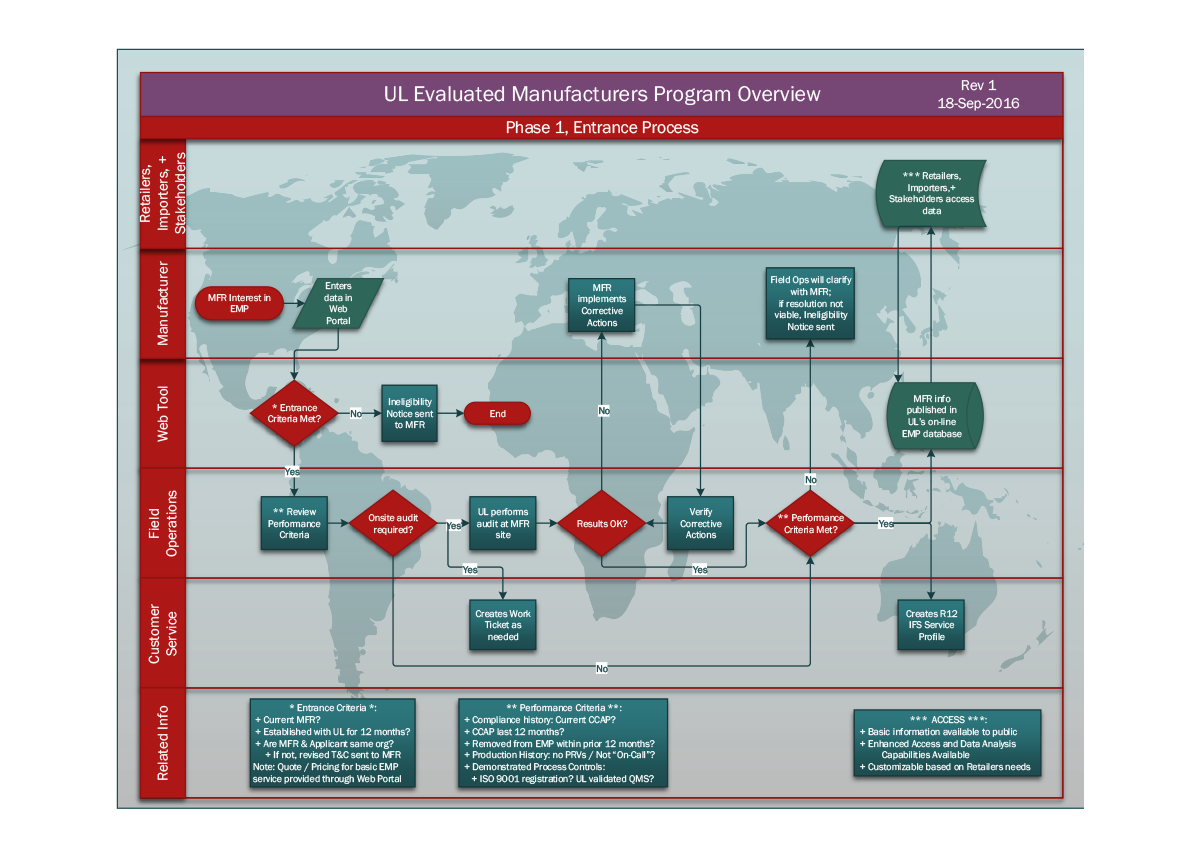1200x858 pixels.
Task: Click the 'MFR info published' database shape
Action: tap(935, 414)
